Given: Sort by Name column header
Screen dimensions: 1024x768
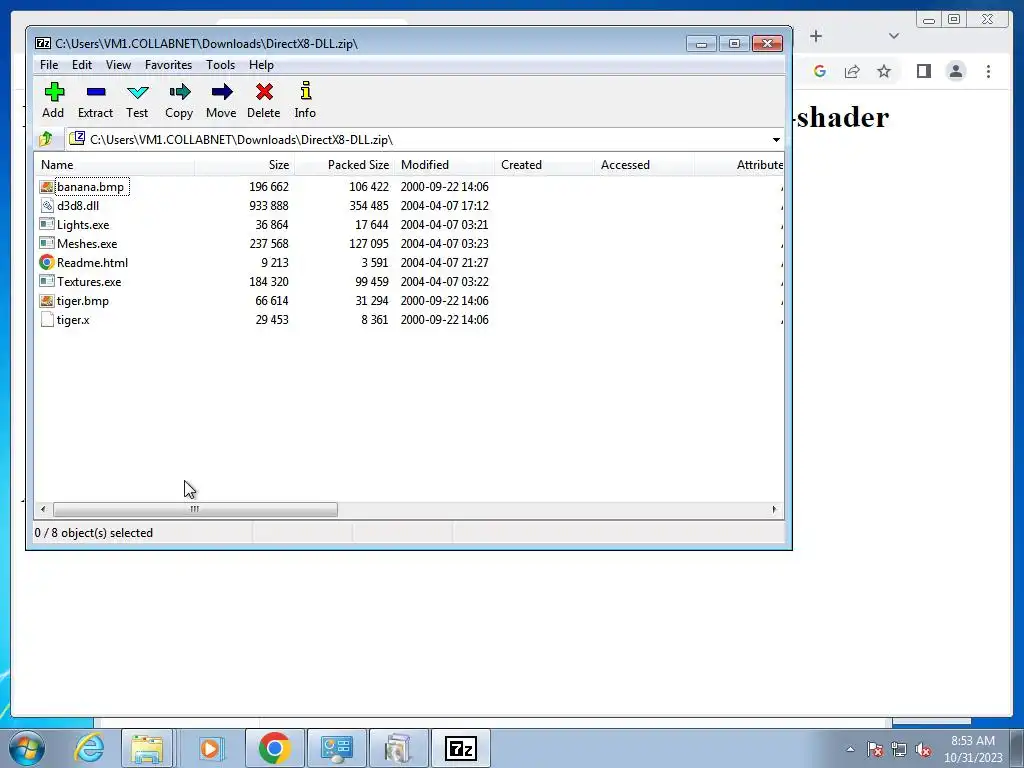Looking at the screenshot, I should pyautogui.click(x=114, y=165).
